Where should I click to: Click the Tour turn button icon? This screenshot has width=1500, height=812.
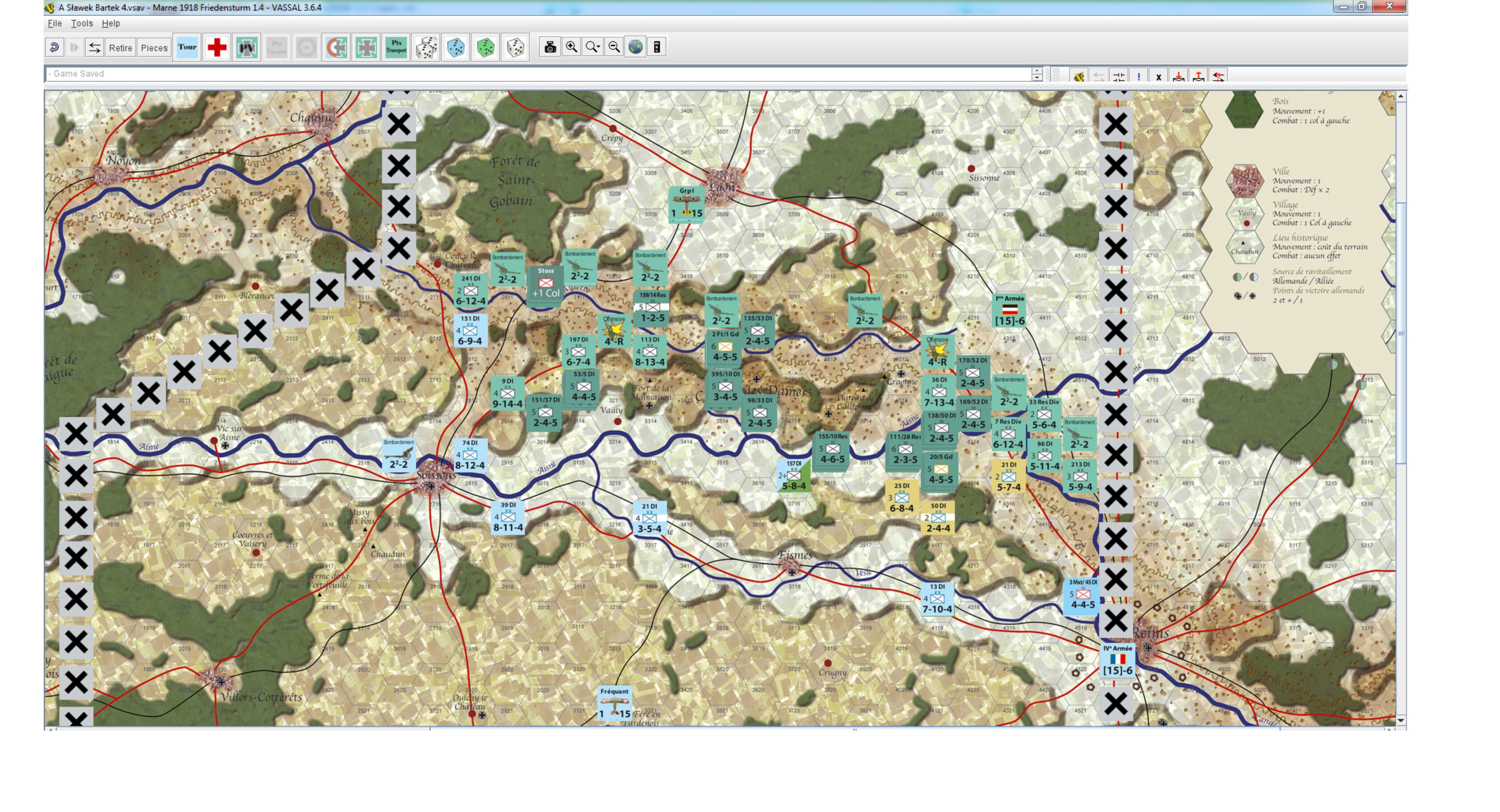click(187, 48)
